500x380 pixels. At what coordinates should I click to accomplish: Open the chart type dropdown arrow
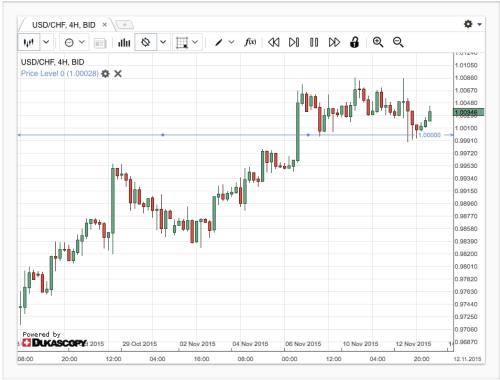46,42
